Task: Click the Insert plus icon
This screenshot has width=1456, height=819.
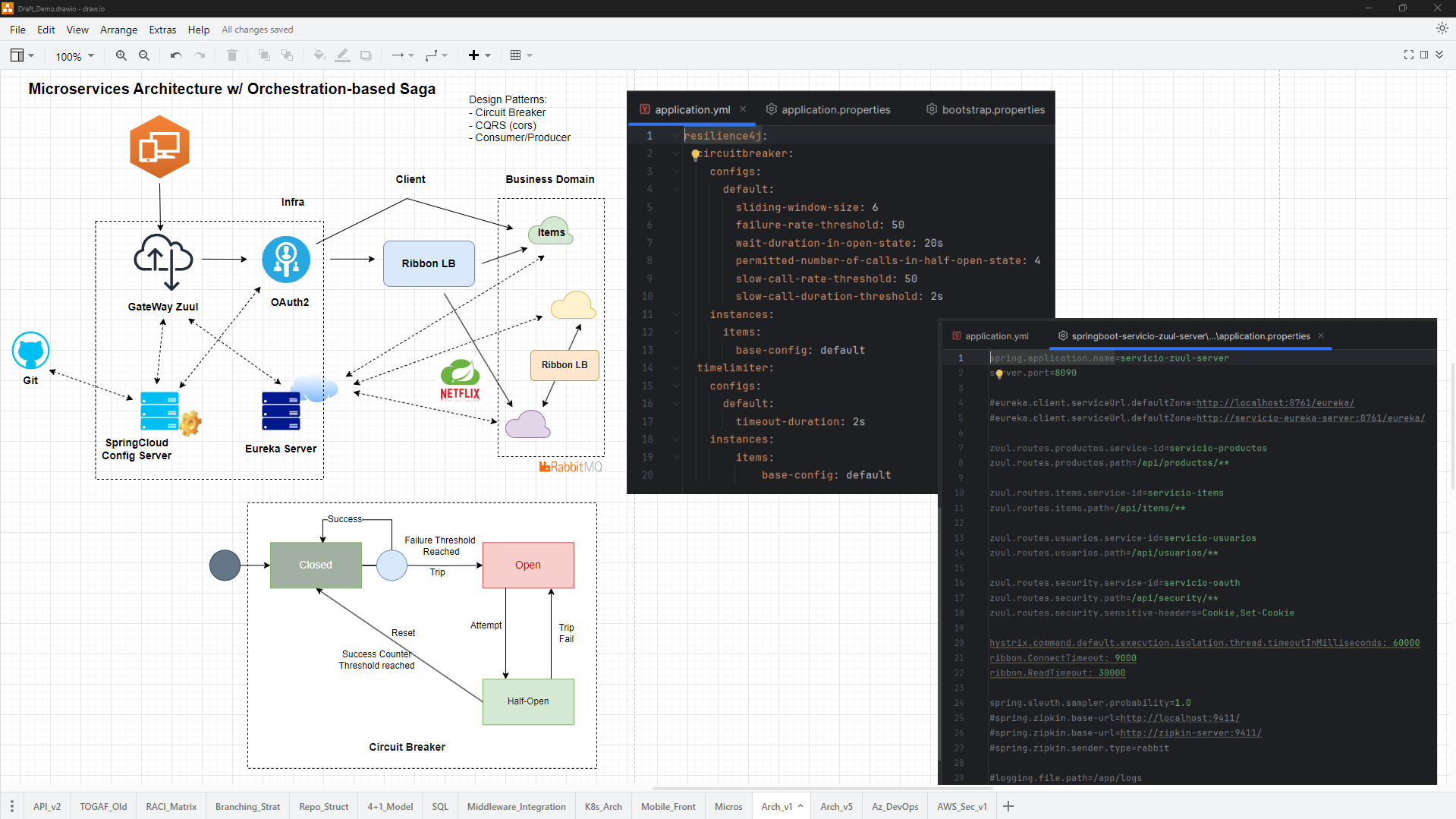Action: 473,55
